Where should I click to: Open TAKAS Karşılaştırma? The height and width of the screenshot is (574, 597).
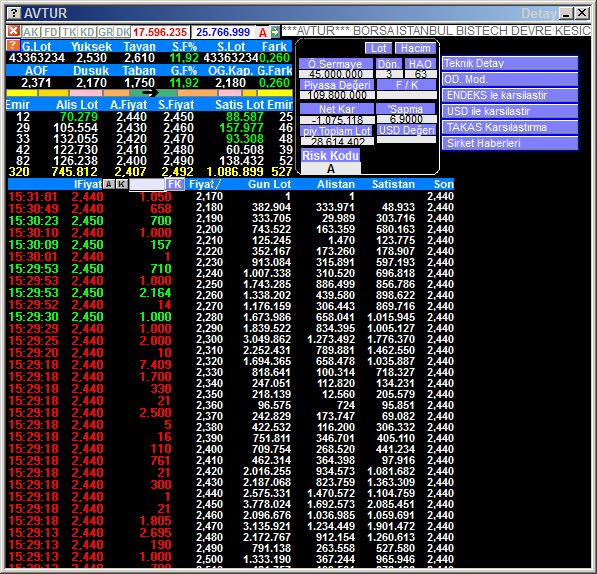[510, 127]
